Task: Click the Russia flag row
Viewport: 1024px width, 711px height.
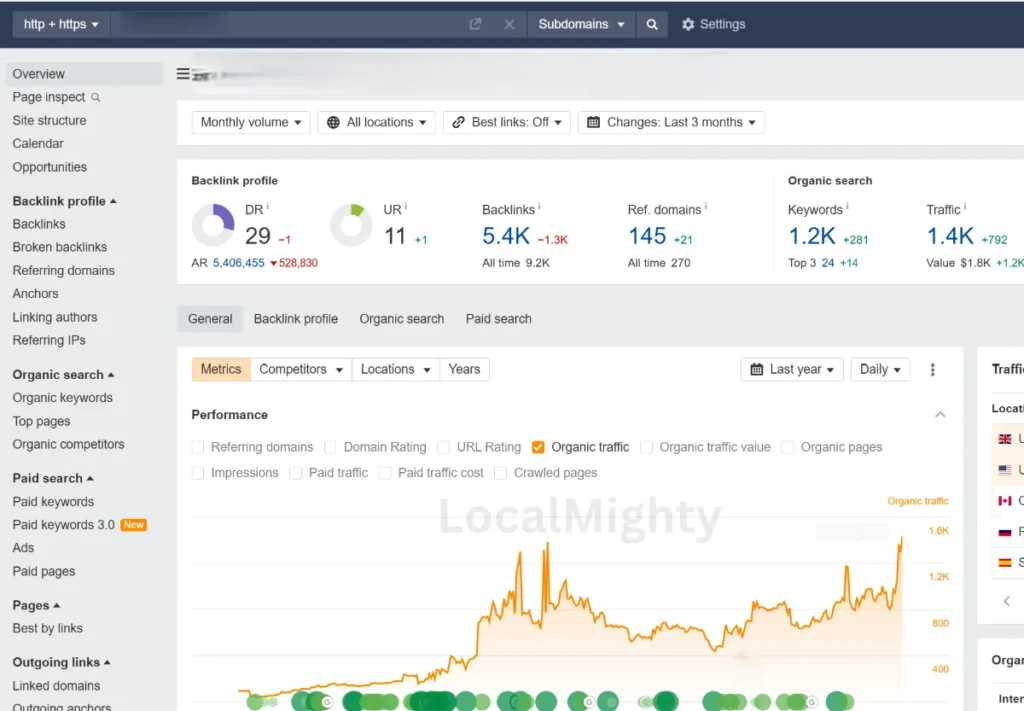Action: click(x=1008, y=532)
